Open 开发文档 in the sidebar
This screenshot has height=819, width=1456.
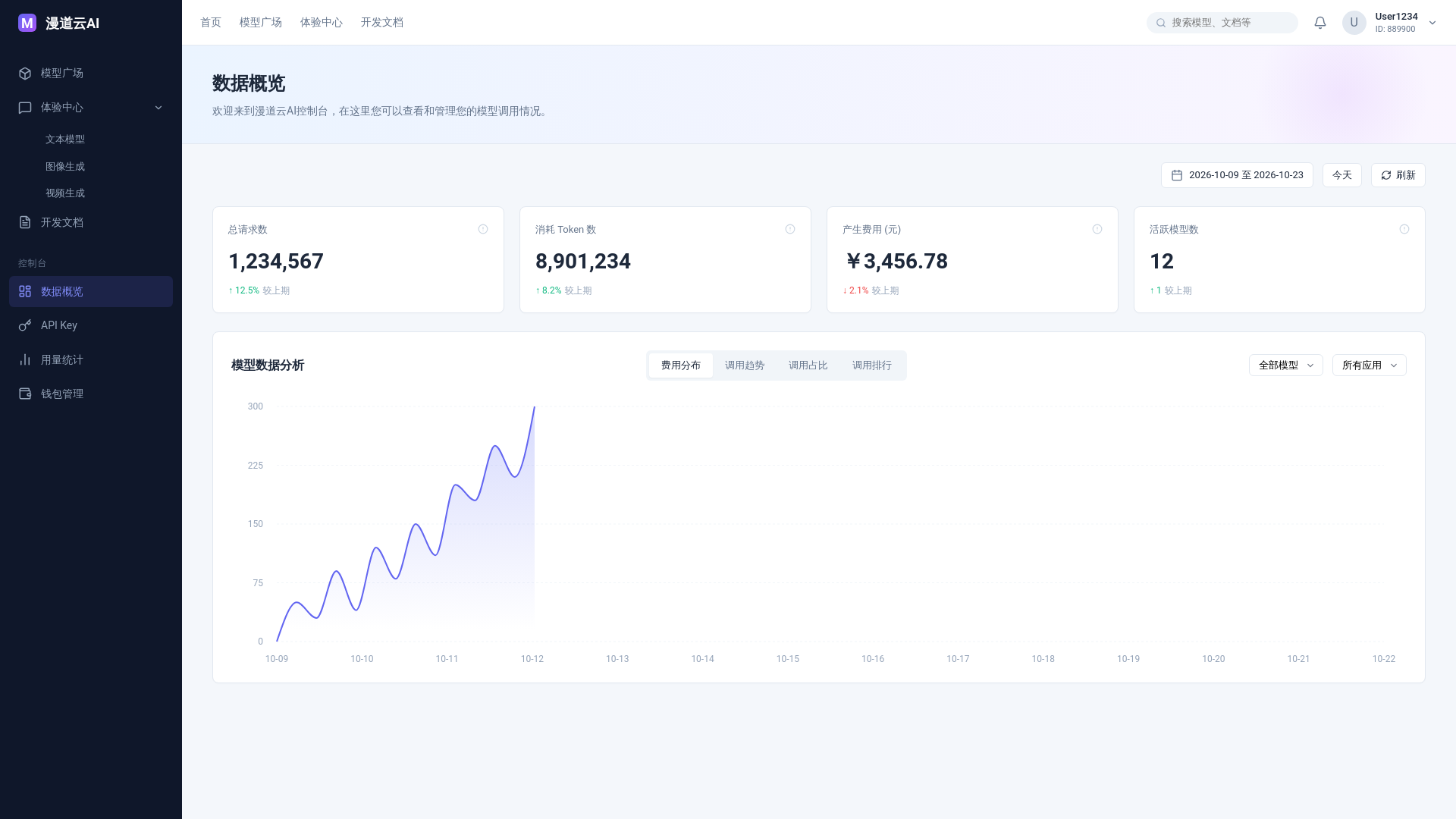(91, 222)
